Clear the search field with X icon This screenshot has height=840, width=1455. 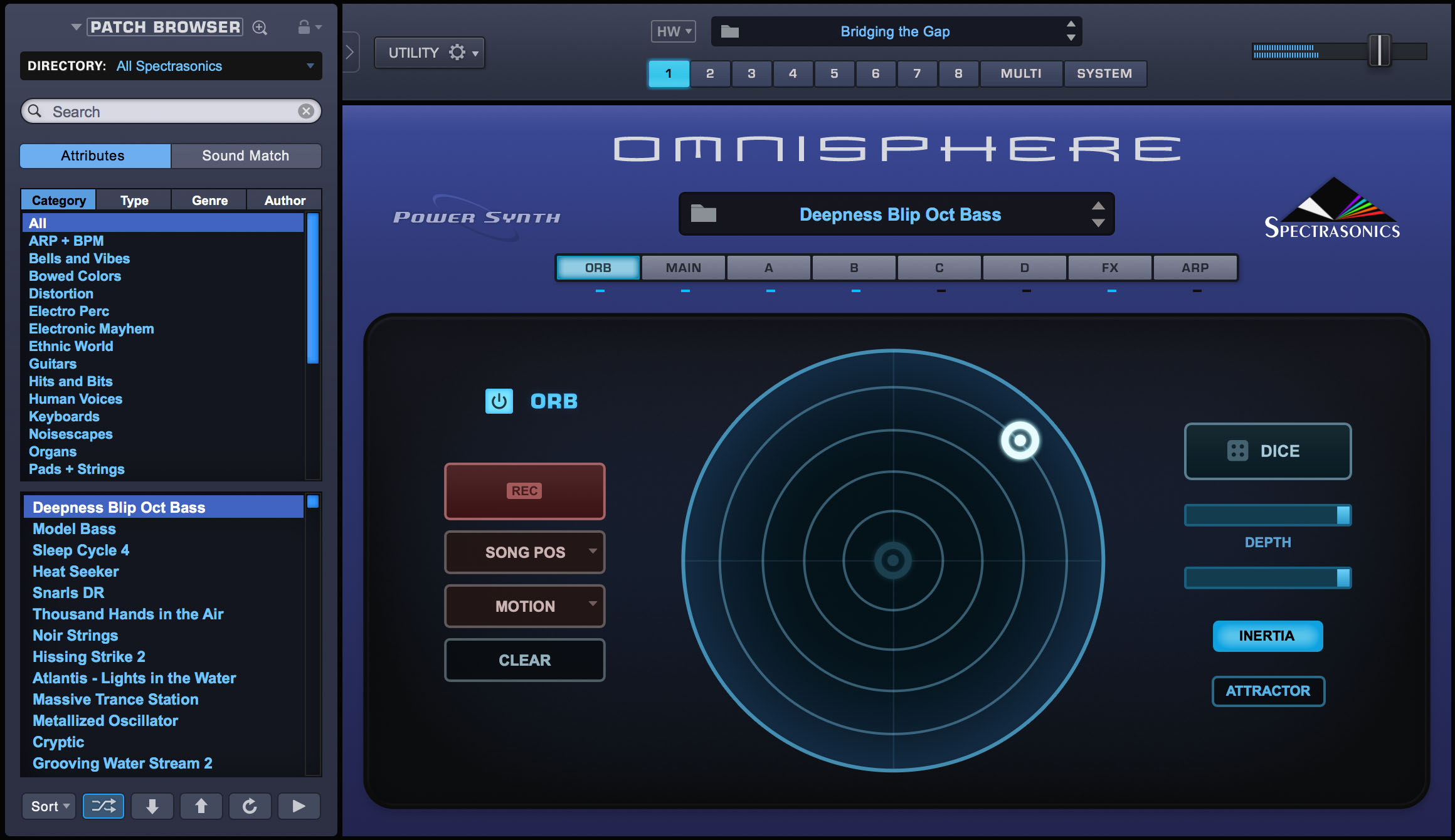306,111
